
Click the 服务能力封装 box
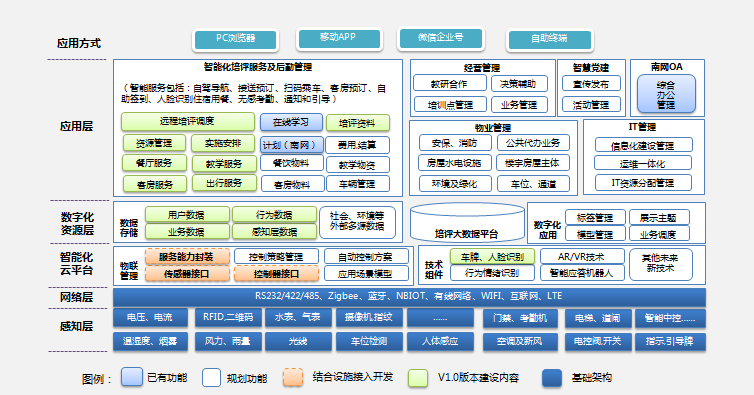pos(187,256)
